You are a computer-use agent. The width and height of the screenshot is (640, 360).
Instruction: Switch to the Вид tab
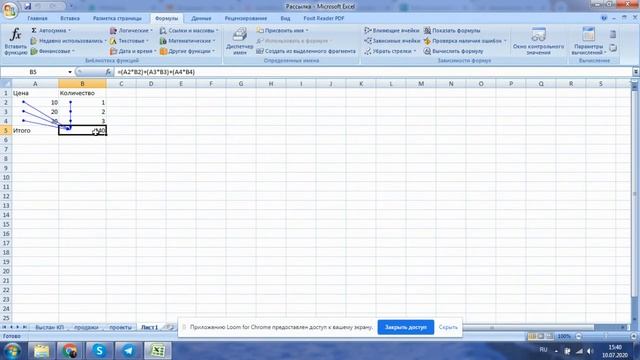285,18
